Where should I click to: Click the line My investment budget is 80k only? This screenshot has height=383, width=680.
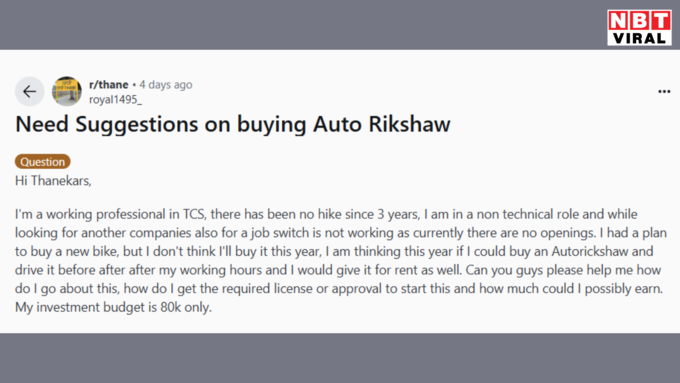tap(113, 308)
